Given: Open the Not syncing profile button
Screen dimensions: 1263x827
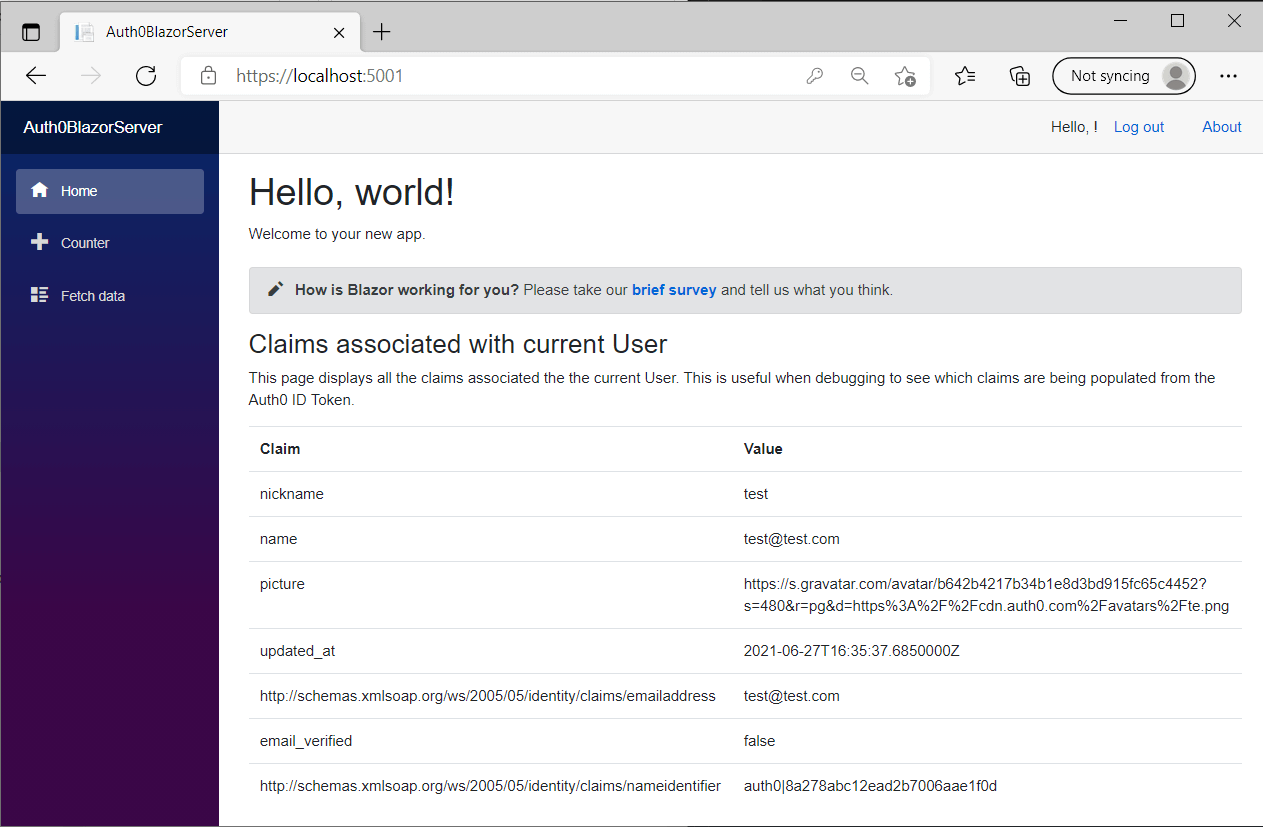Looking at the screenshot, I should pos(1124,76).
